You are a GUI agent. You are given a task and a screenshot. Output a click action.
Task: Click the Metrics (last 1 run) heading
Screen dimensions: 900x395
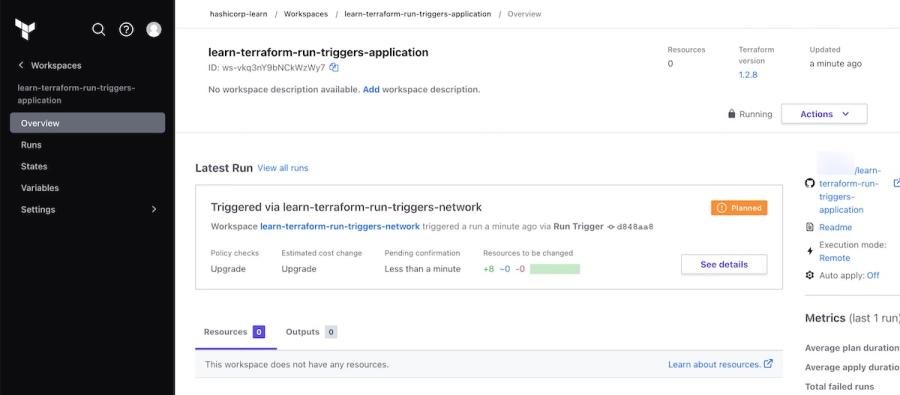pyautogui.click(x=852, y=318)
